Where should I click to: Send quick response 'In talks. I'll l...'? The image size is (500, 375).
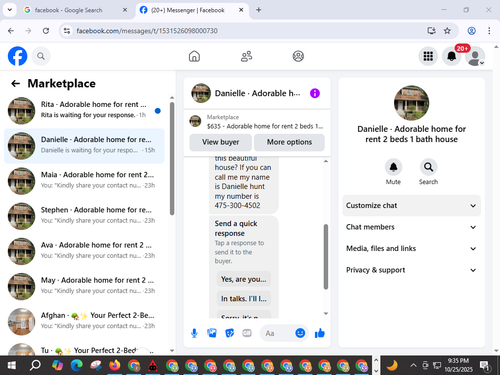[x=244, y=299]
